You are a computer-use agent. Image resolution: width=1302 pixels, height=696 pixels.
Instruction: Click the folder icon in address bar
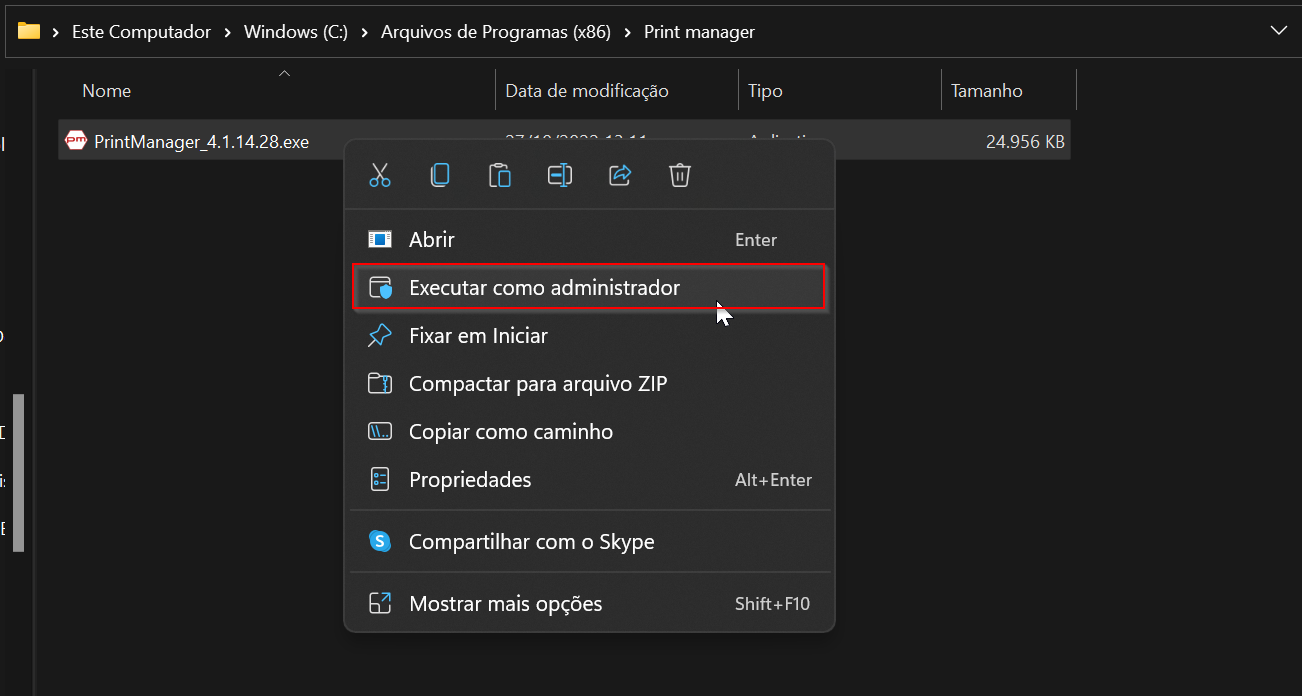pyautogui.click(x=29, y=31)
